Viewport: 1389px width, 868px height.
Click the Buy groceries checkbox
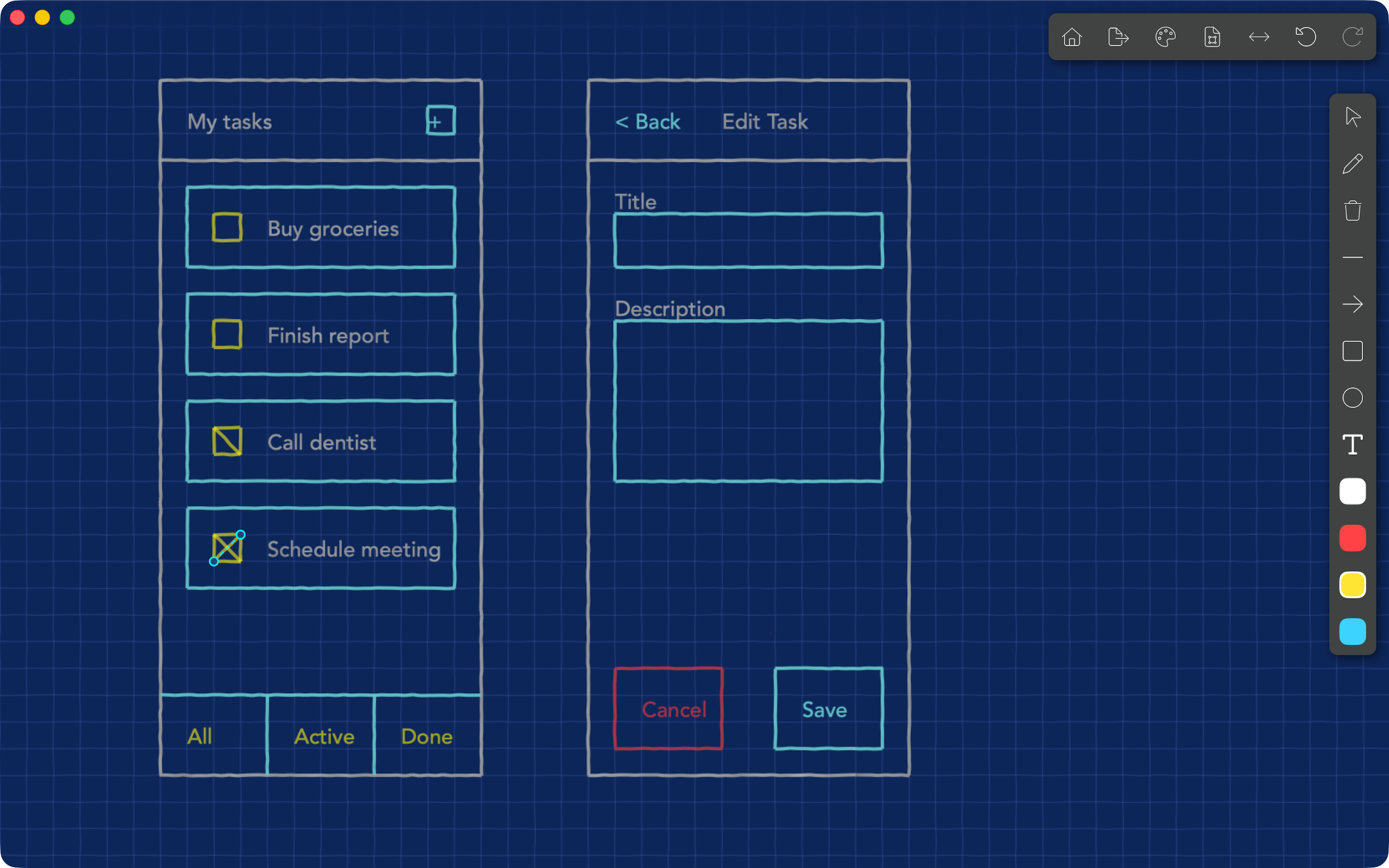(x=227, y=228)
